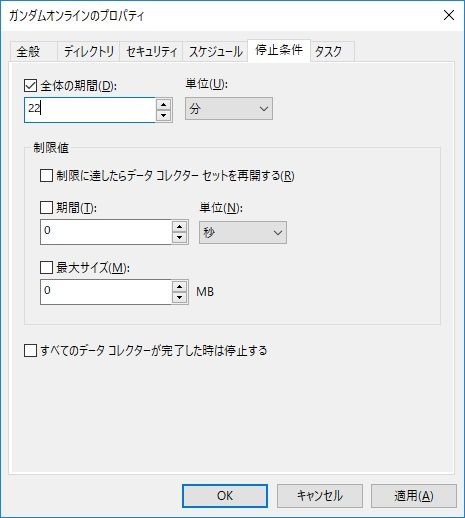Increase 最大サイズ value with up arrow
The height and width of the screenshot is (518, 465).
[179, 287]
